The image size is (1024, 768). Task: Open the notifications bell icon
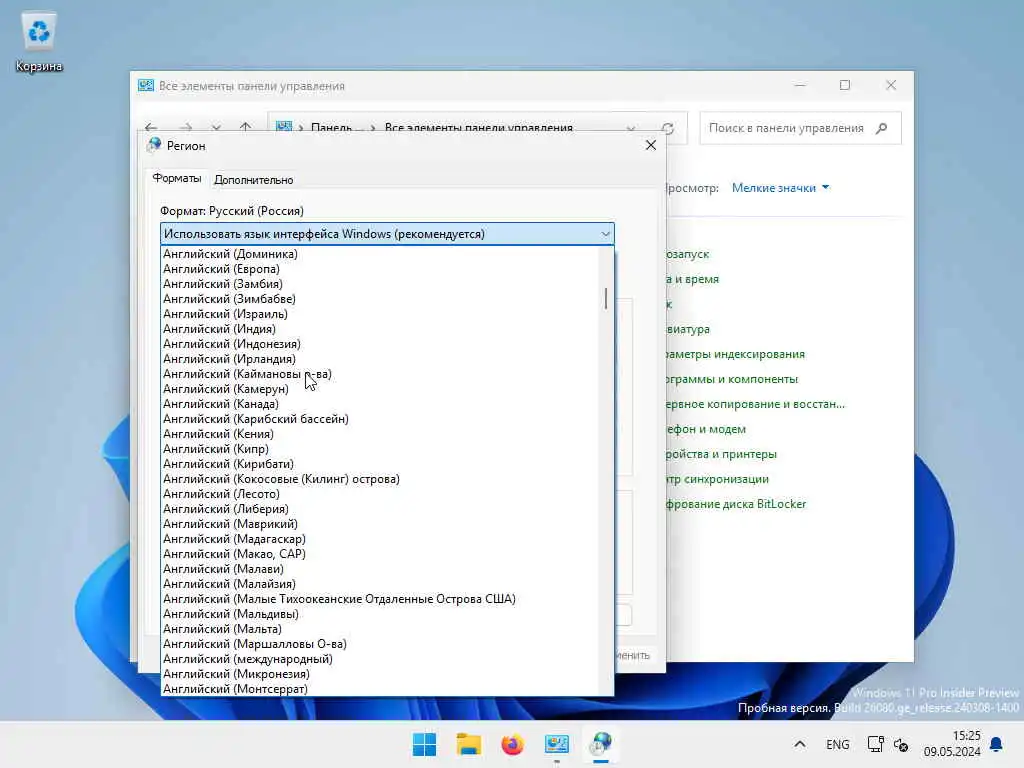[x=996, y=744]
